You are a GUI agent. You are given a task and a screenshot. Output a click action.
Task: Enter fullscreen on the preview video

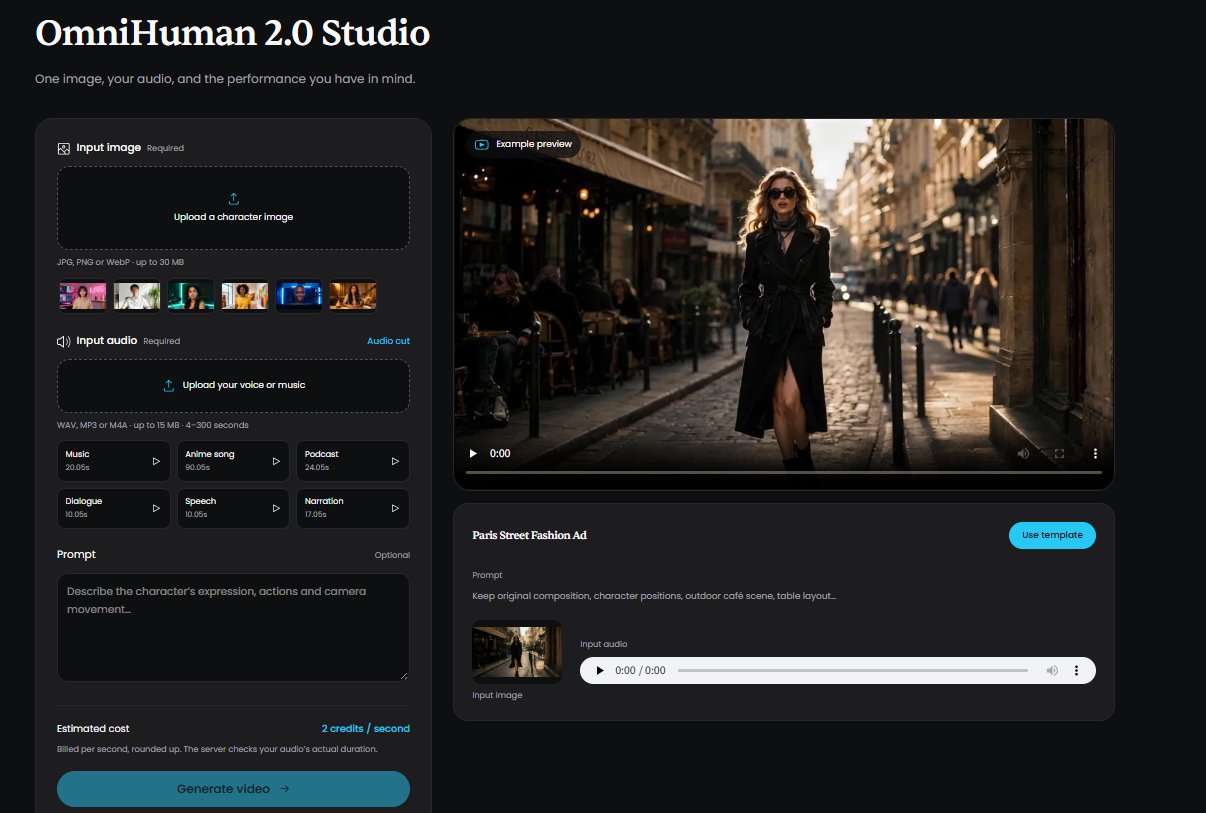click(x=1059, y=453)
